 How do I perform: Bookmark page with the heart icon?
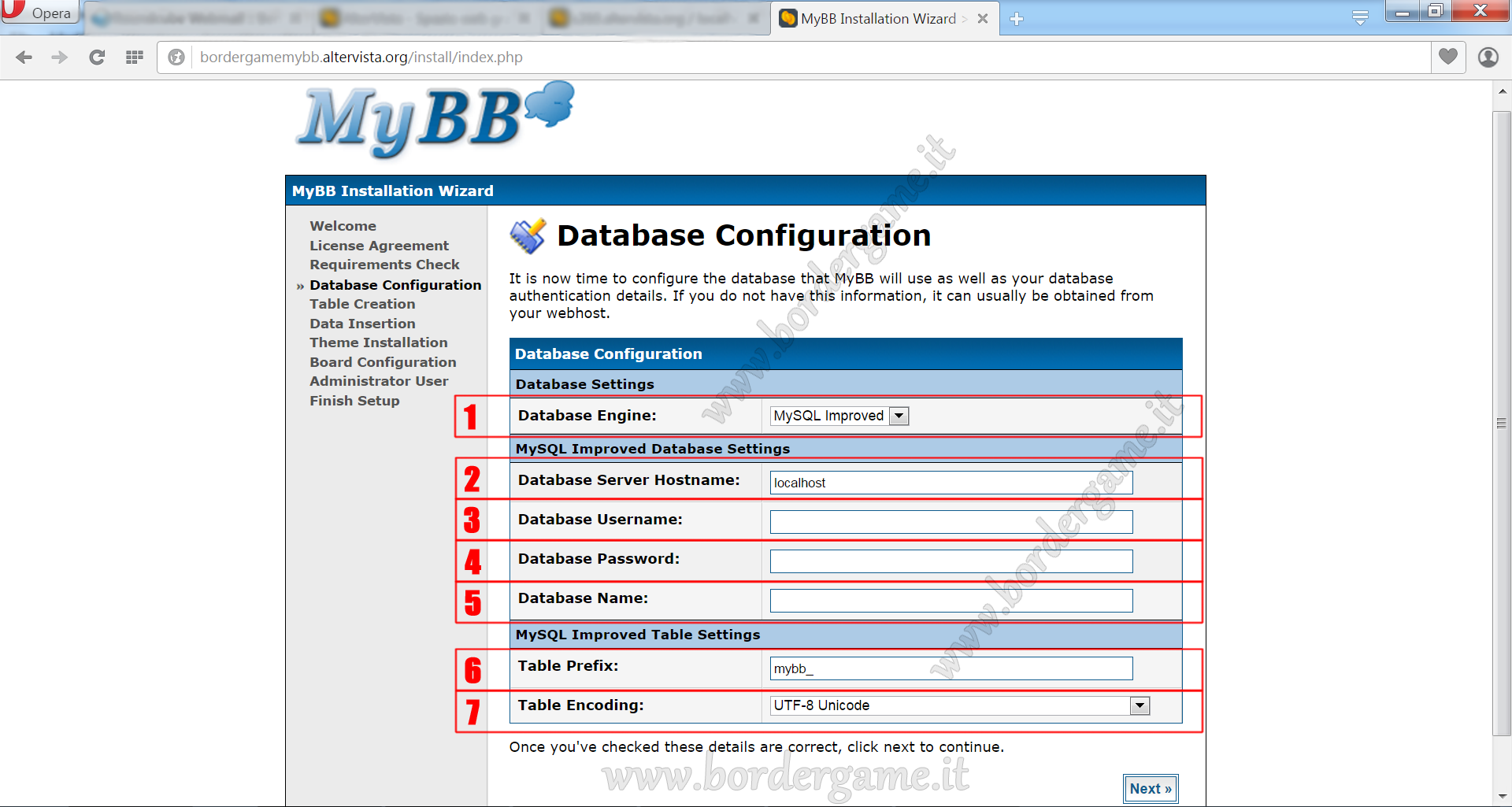pyautogui.click(x=1447, y=57)
